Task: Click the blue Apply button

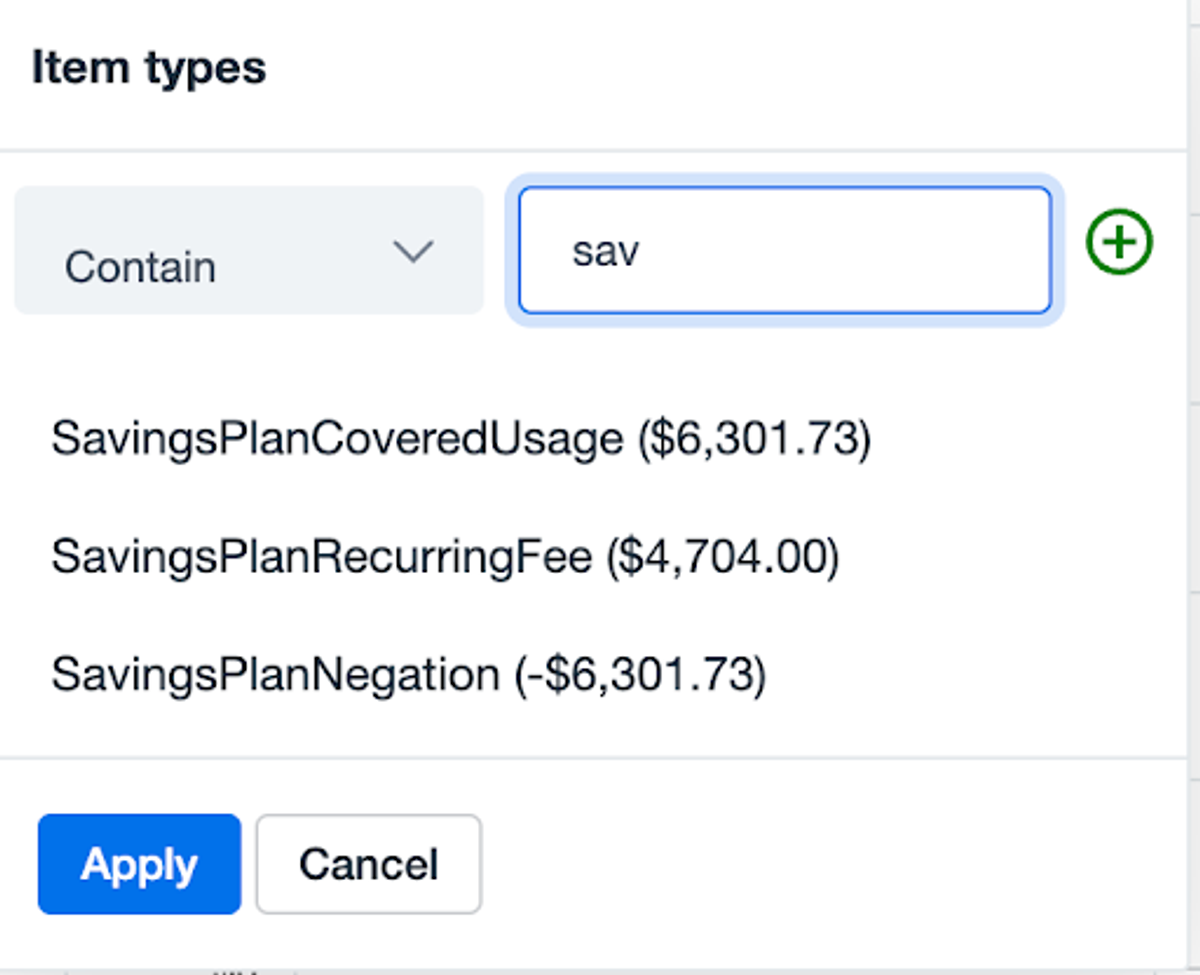Action: [x=139, y=864]
